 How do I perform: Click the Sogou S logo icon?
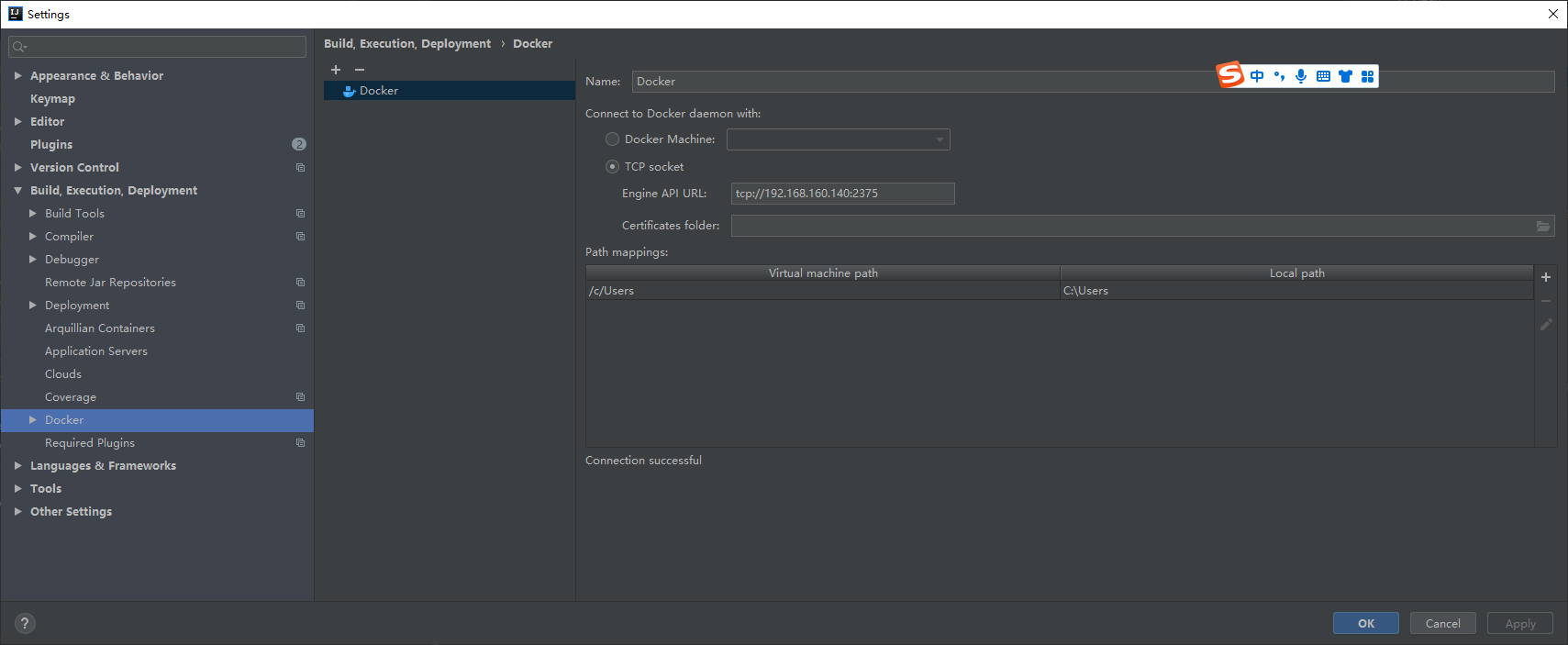[1230, 75]
